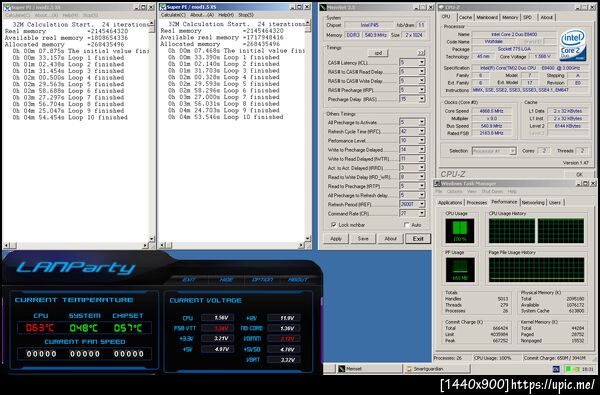Open the Refresh Cycle Time (tRFC) dropdown
This screenshot has width=600, height=395.
pos(421,131)
